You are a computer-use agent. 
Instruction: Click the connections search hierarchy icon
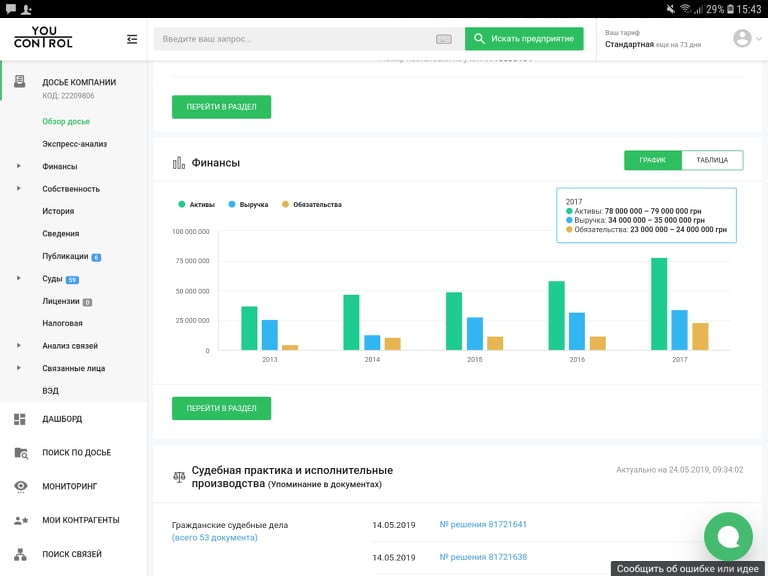(20, 554)
